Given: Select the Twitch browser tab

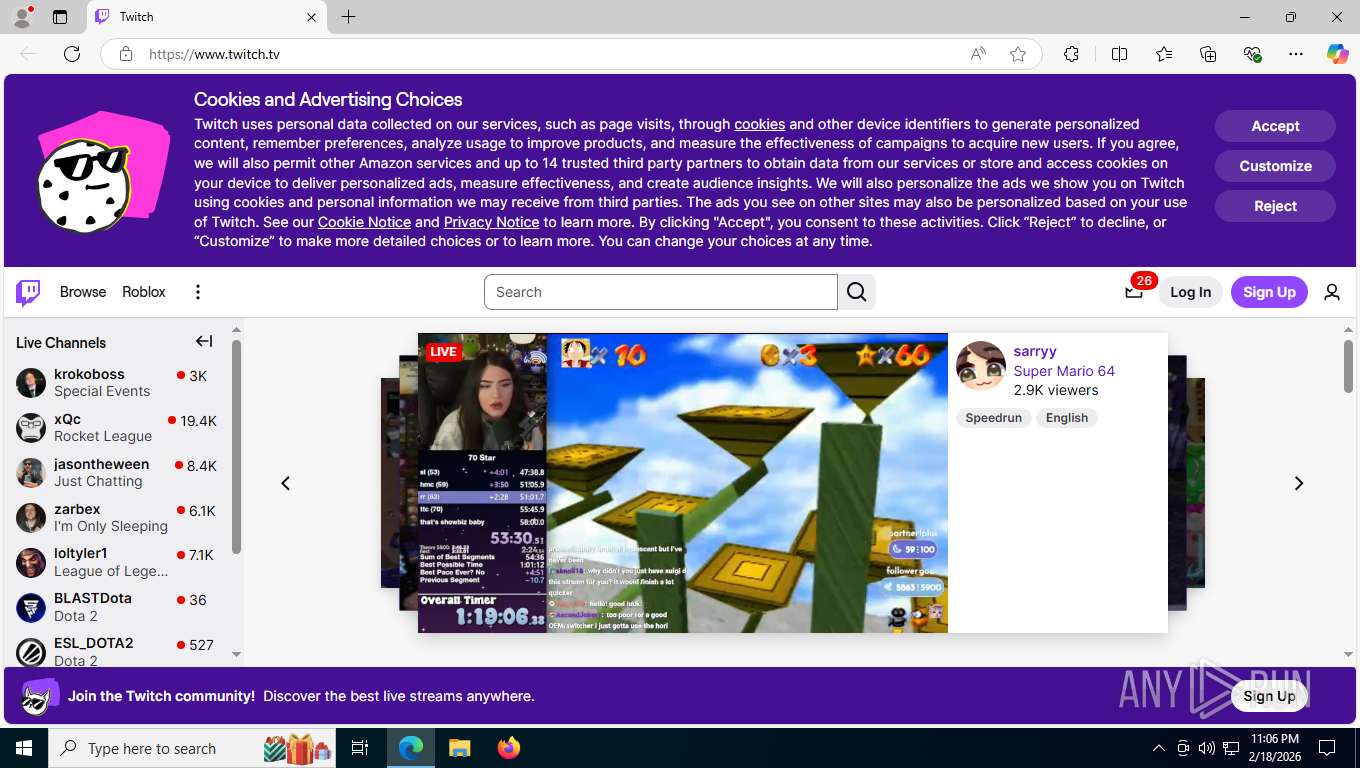Looking at the screenshot, I should pyautogui.click(x=206, y=17).
